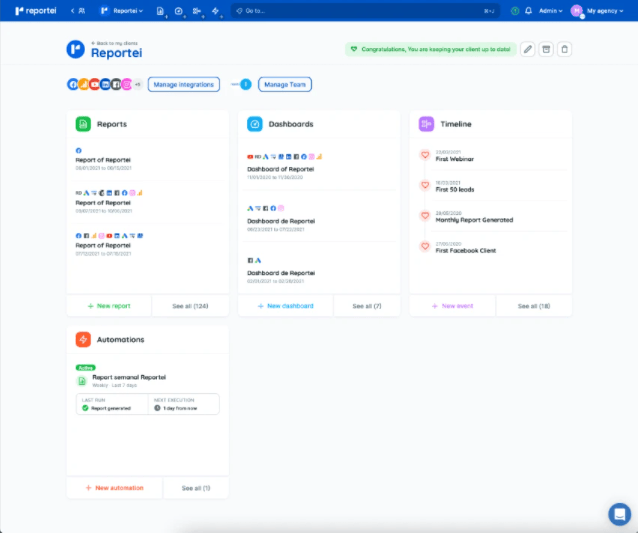Click the edit pencil icon for the client
This screenshot has width=638, height=535.
click(528, 49)
